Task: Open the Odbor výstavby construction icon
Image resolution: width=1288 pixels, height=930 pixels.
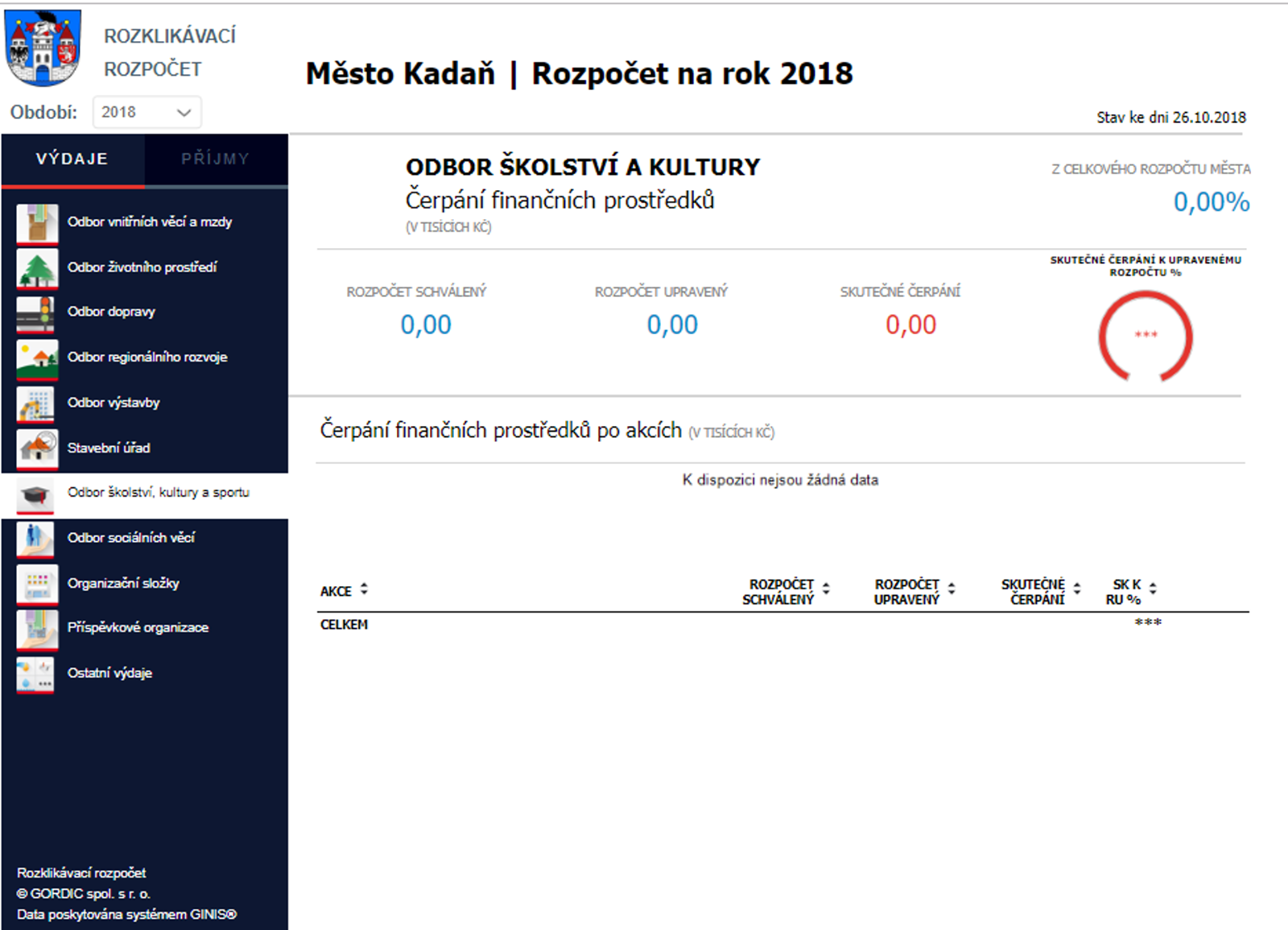Action: [x=37, y=403]
